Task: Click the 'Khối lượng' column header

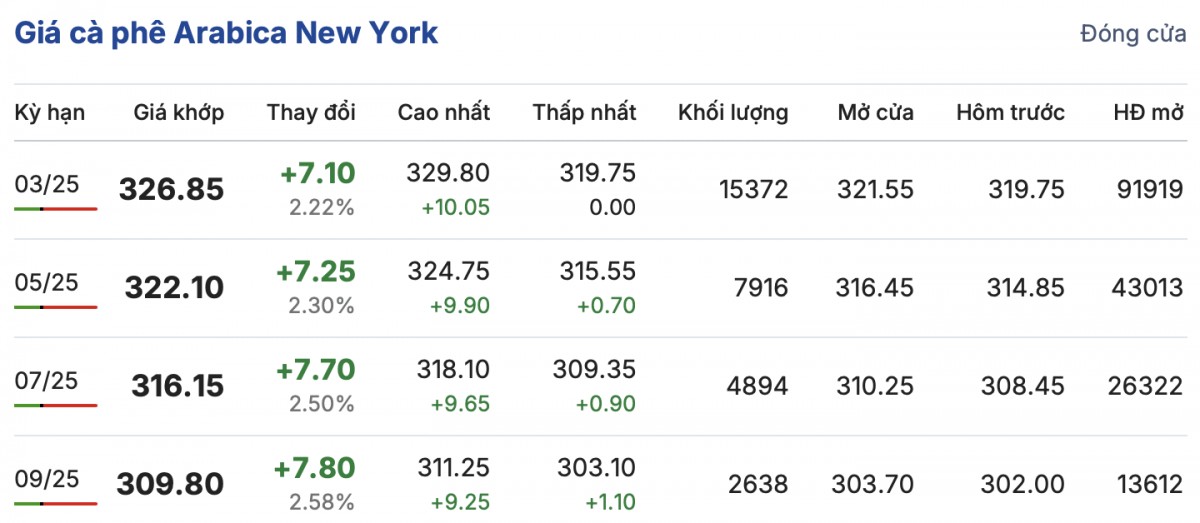Action: point(733,113)
